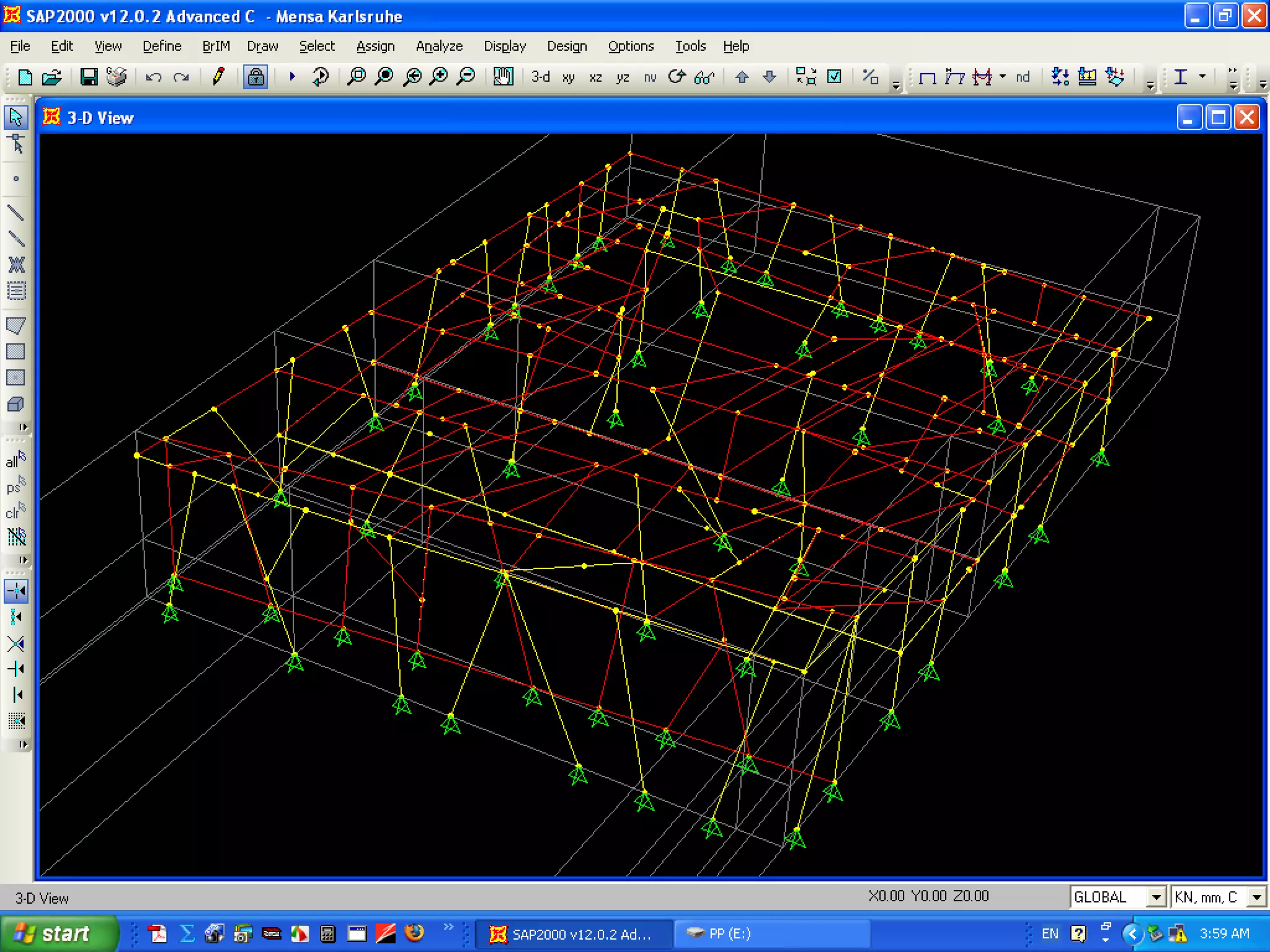Open the GLOBAL coordinate system dropdown

1155,897
